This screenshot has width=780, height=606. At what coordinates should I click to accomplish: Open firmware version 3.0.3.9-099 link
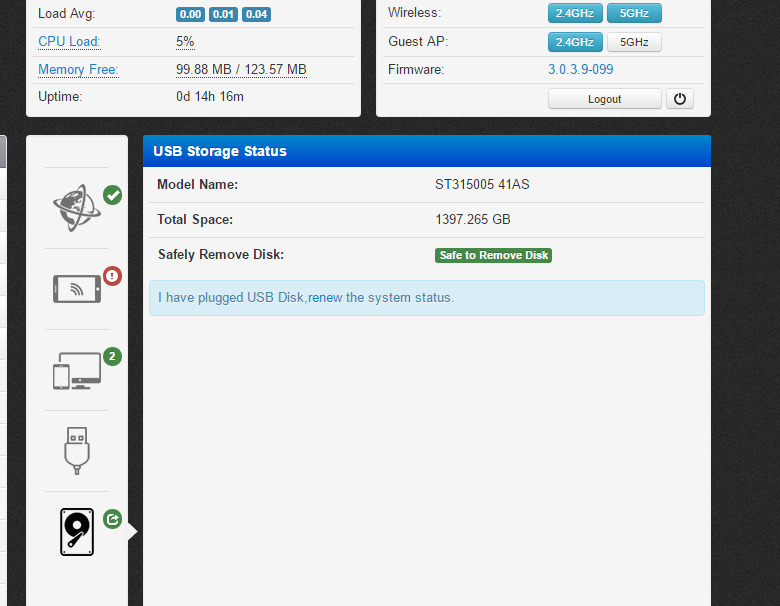(581, 69)
